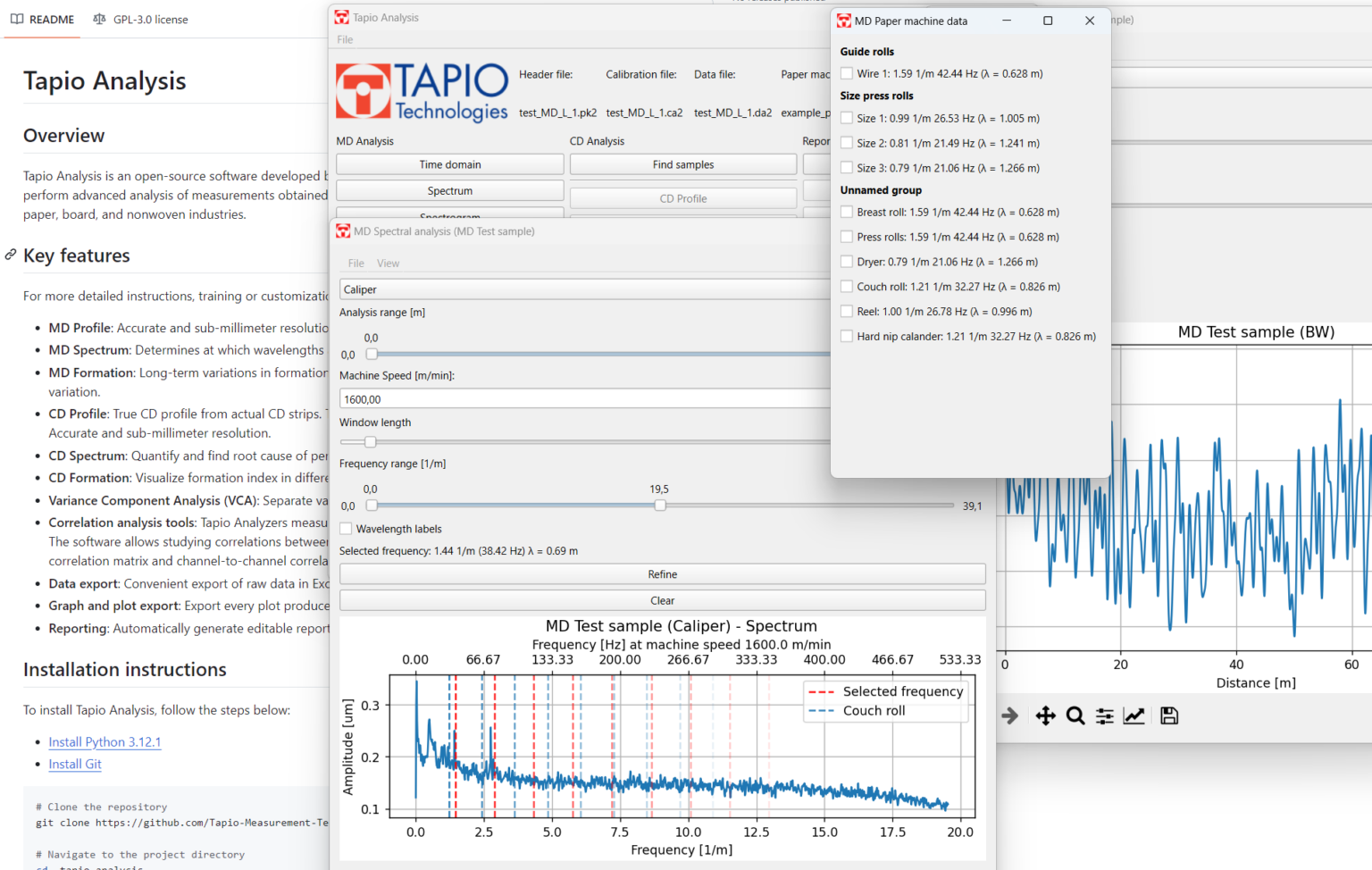The image size is (1372, 870).
Task: Enable the Wire 1 guide roll checkbox
Action: 846,73
